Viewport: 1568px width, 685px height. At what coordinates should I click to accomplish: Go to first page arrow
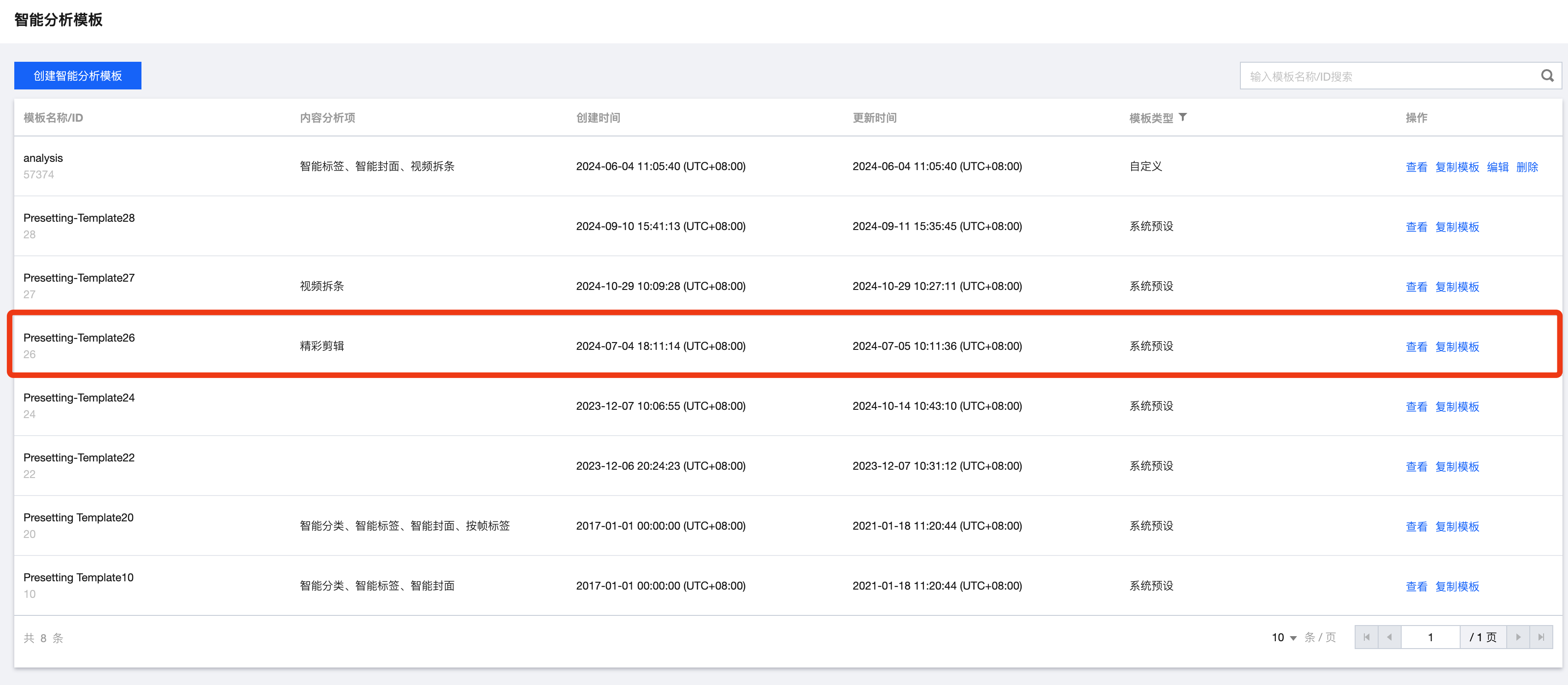[1367, 637]
